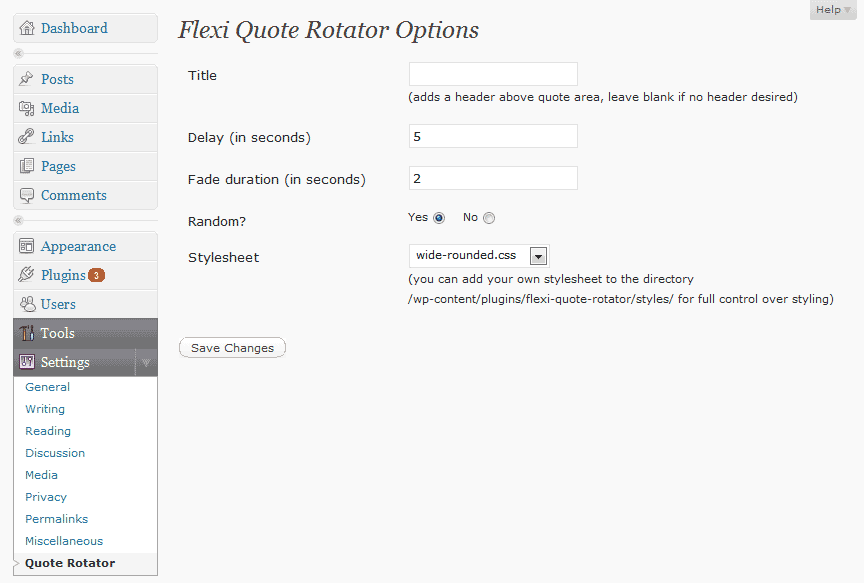The height and width of the screenshot is (583, 864).
Task: Click the Title input field
Action: [493, 74]
